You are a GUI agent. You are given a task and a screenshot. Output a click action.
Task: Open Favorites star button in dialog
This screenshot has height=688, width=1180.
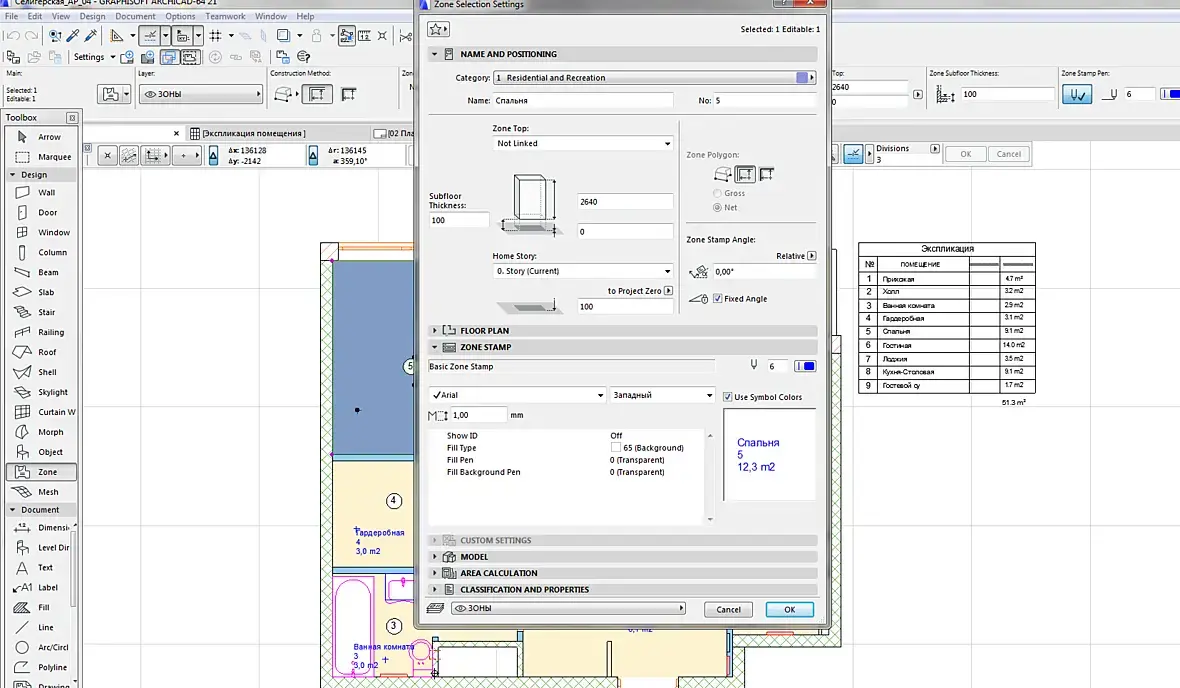438,29
